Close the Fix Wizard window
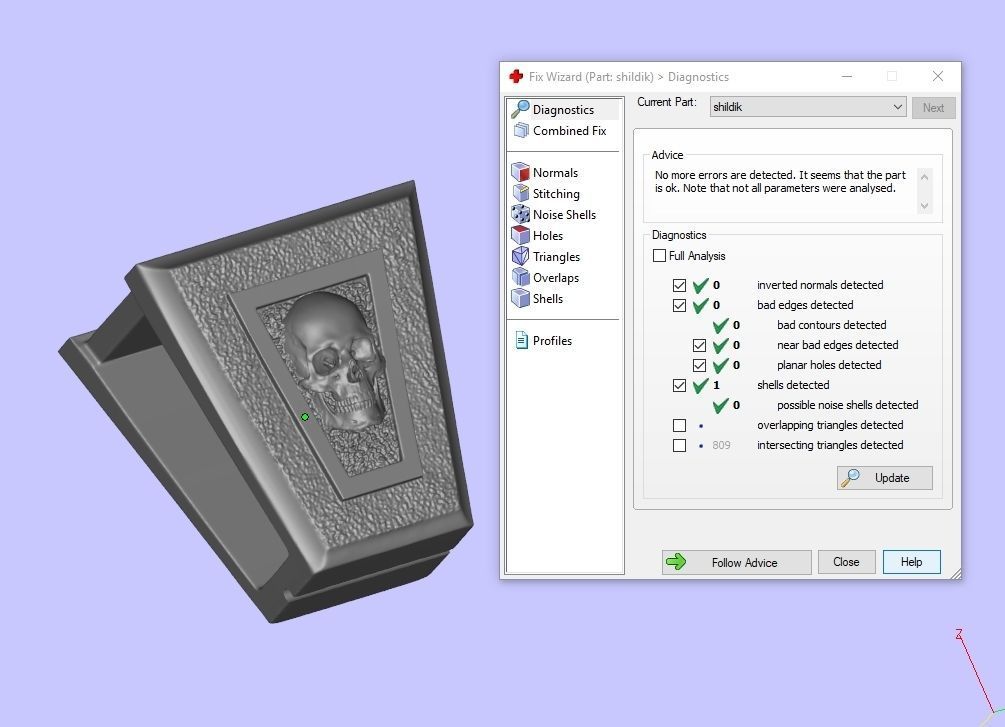1005x727 pixels. (x=938, y=76)
